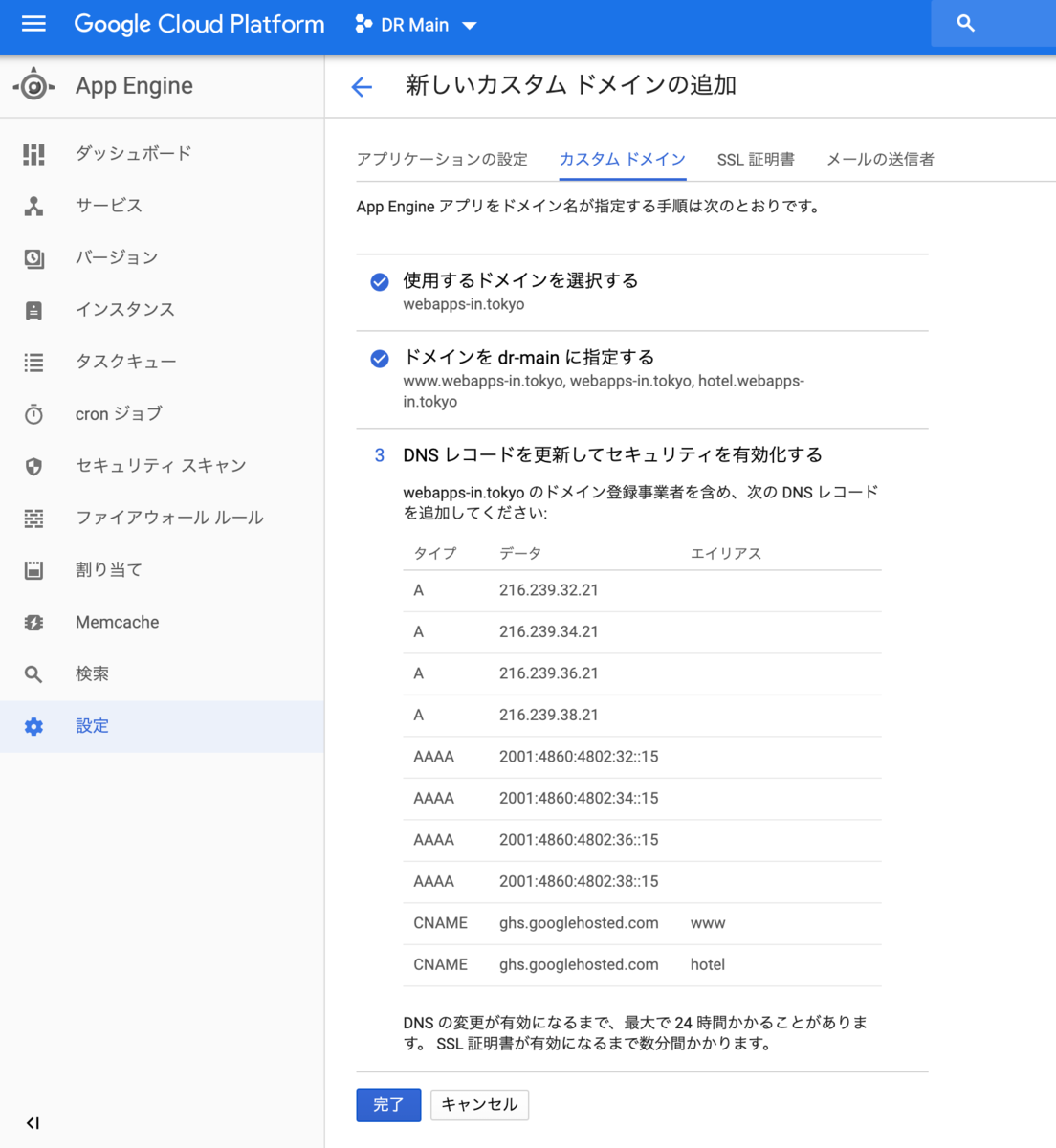1056x1148 pixels.
Task: Click the 完了 button
Action: click(x=388, y=1105)
